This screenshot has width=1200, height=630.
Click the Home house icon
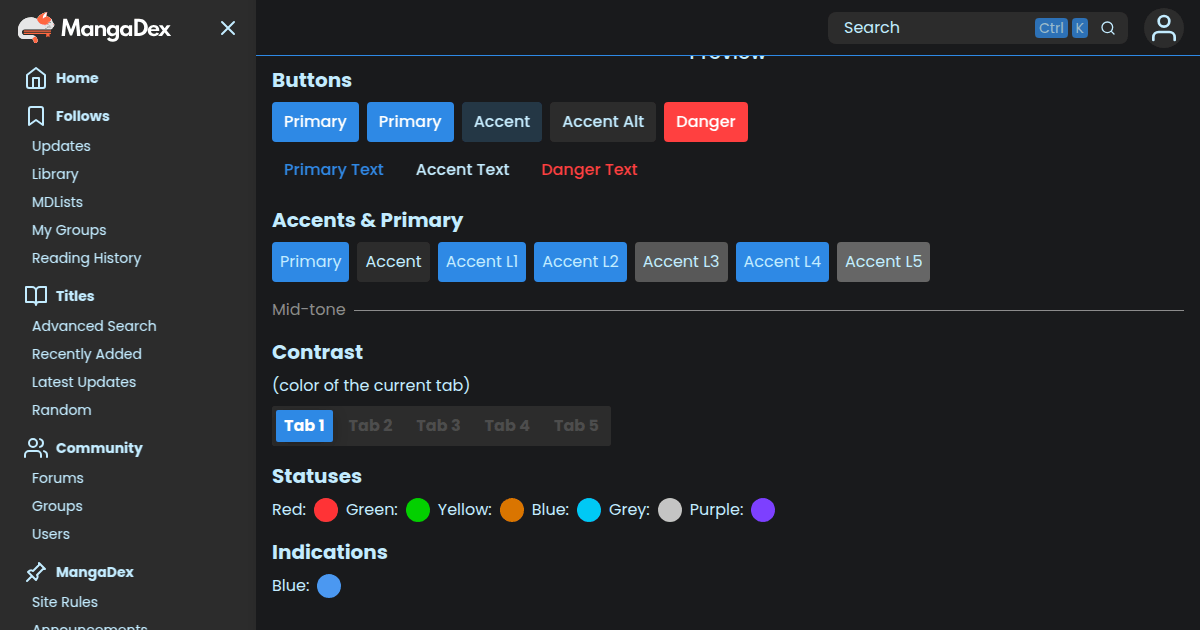36,78
